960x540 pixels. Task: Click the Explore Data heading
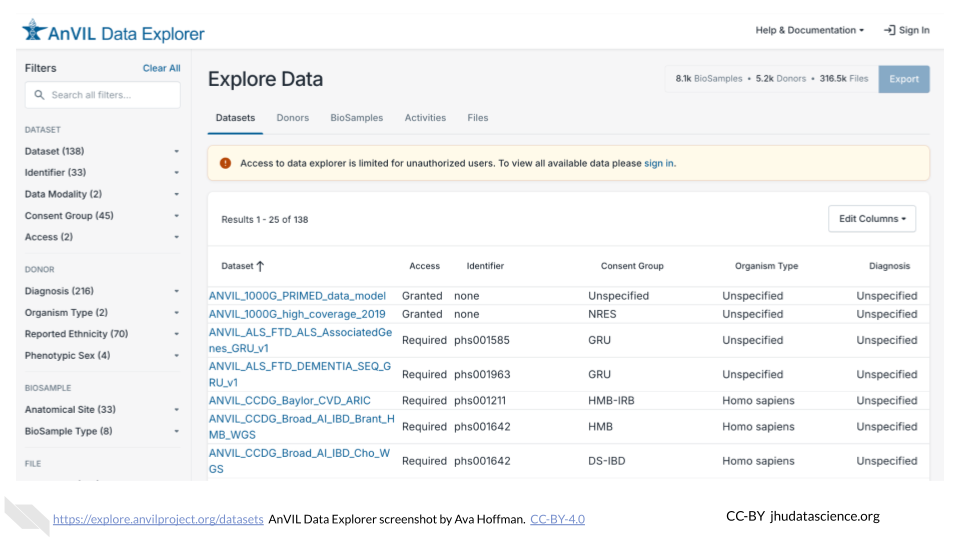(x=265, y=79)
